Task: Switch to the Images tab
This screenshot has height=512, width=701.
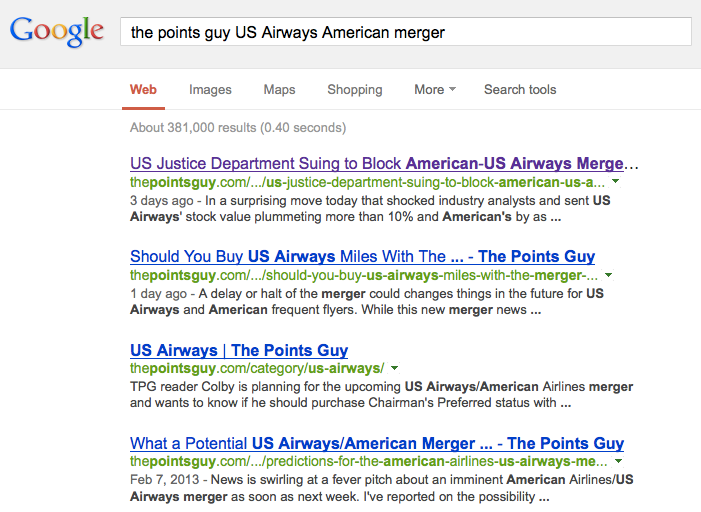Action: coord(210,89)
